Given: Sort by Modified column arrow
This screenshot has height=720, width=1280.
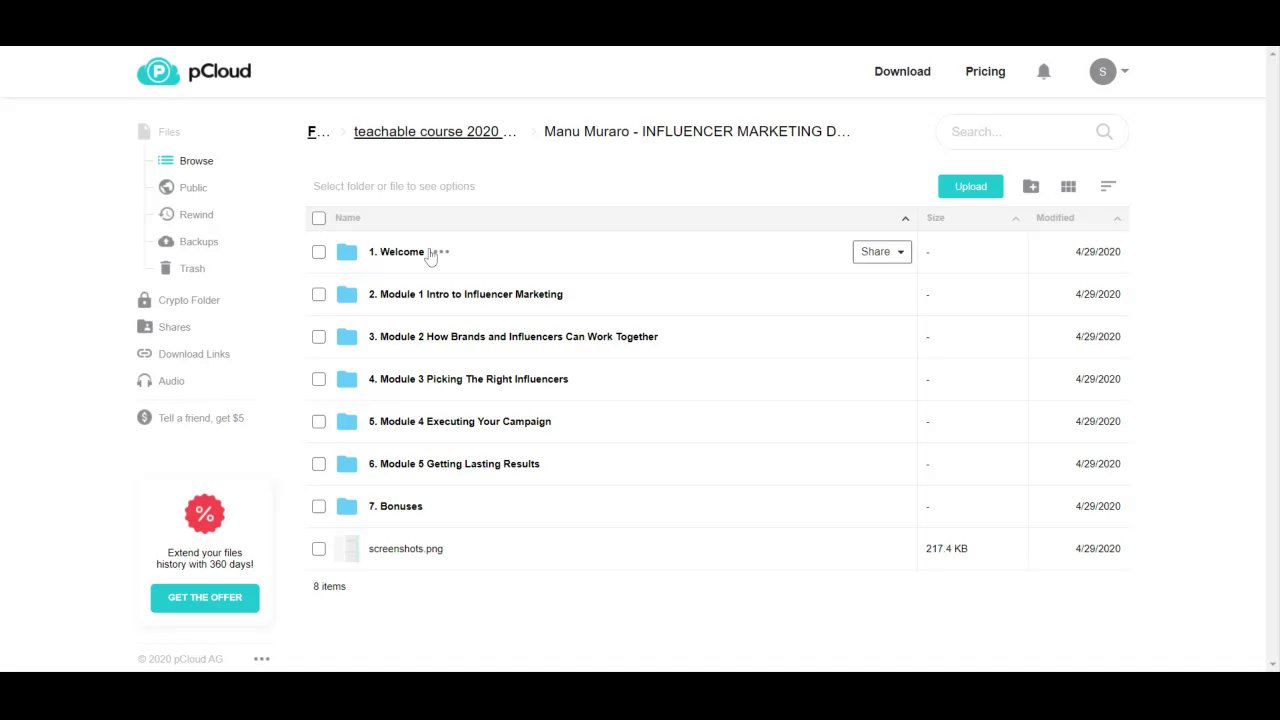Looking at the screenshot, I should point(1117,218).
